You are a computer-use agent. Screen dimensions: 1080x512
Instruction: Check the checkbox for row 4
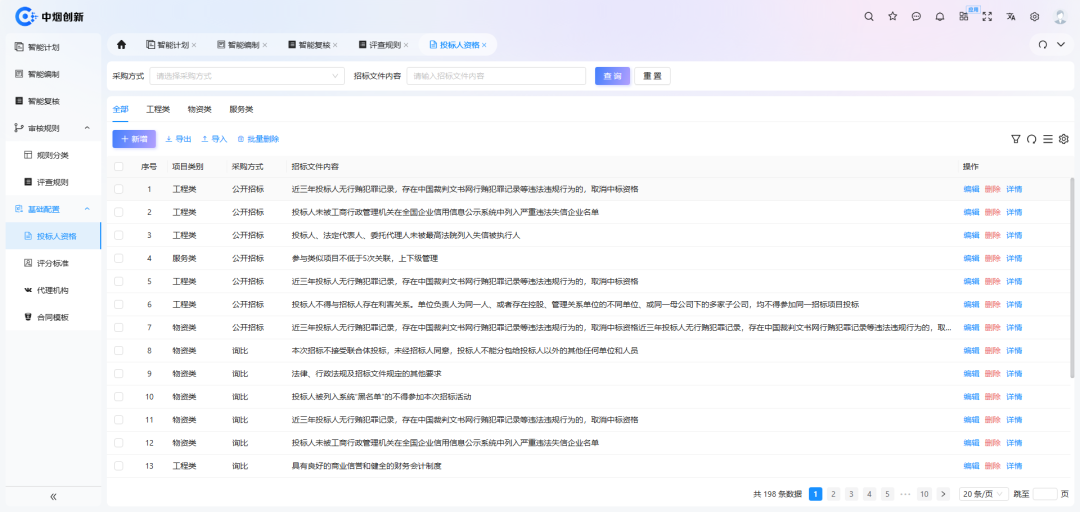point(118,258)
